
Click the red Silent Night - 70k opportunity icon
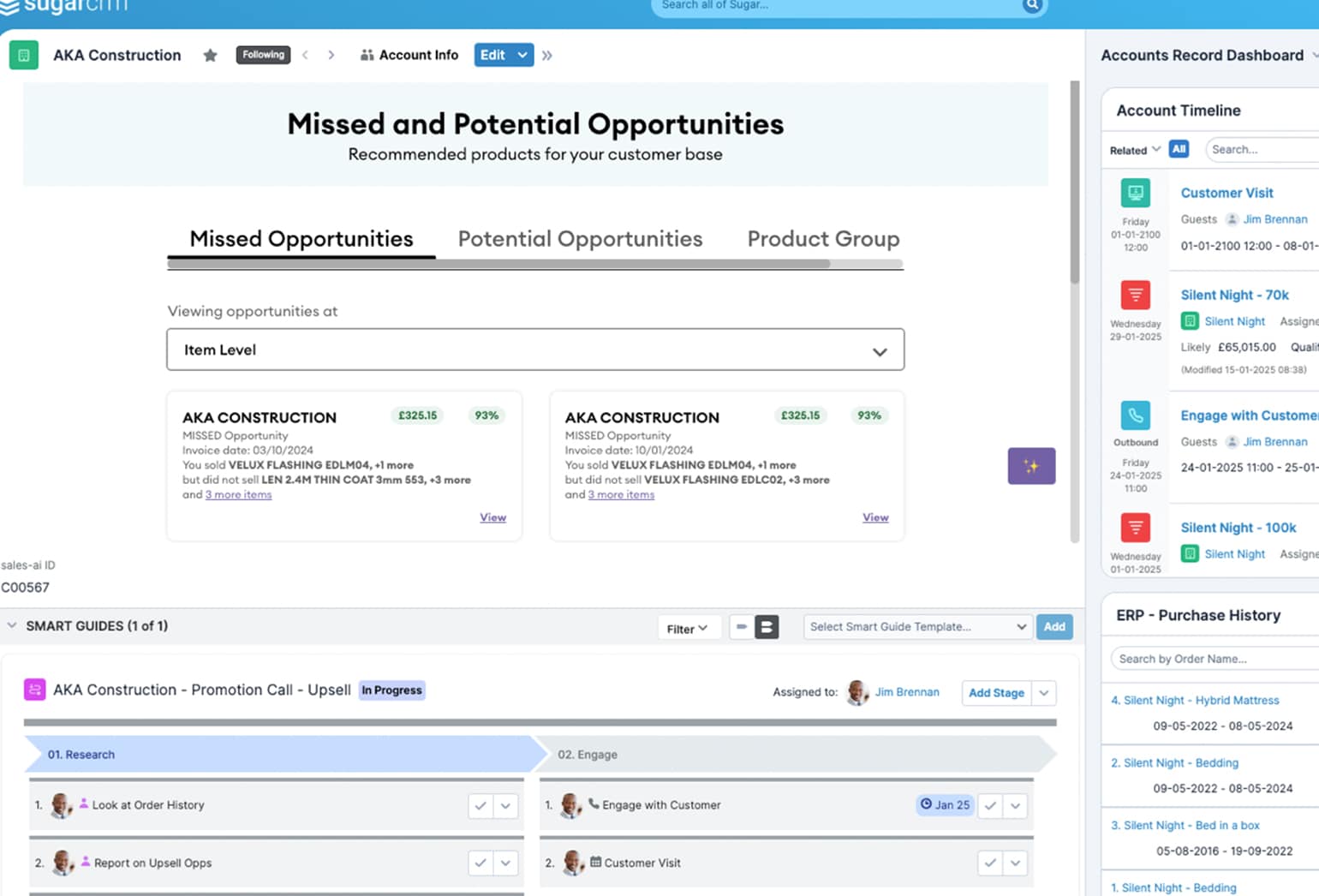1136,295
